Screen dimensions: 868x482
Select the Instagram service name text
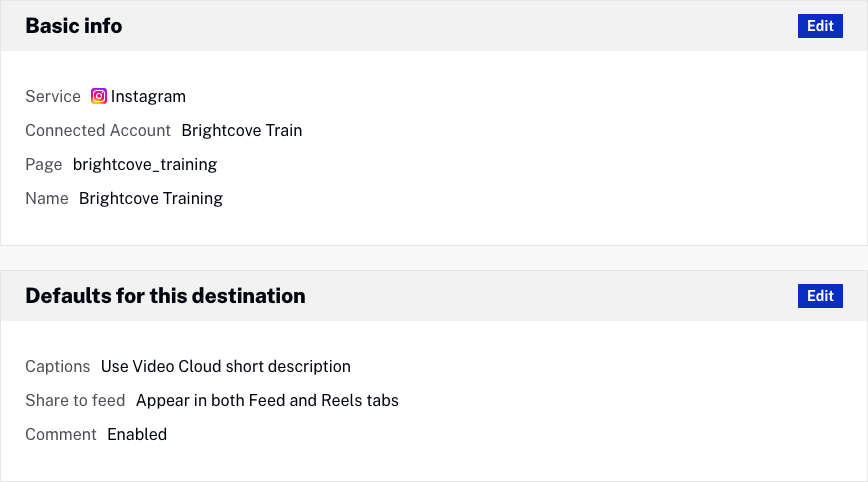(x=148, y=97)
